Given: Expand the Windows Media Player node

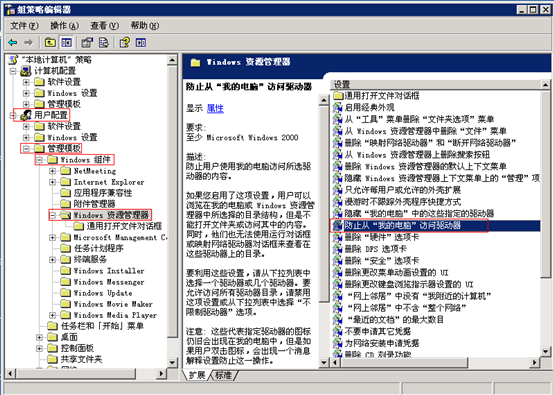Looking at the screenshot, I should point(53,315).
